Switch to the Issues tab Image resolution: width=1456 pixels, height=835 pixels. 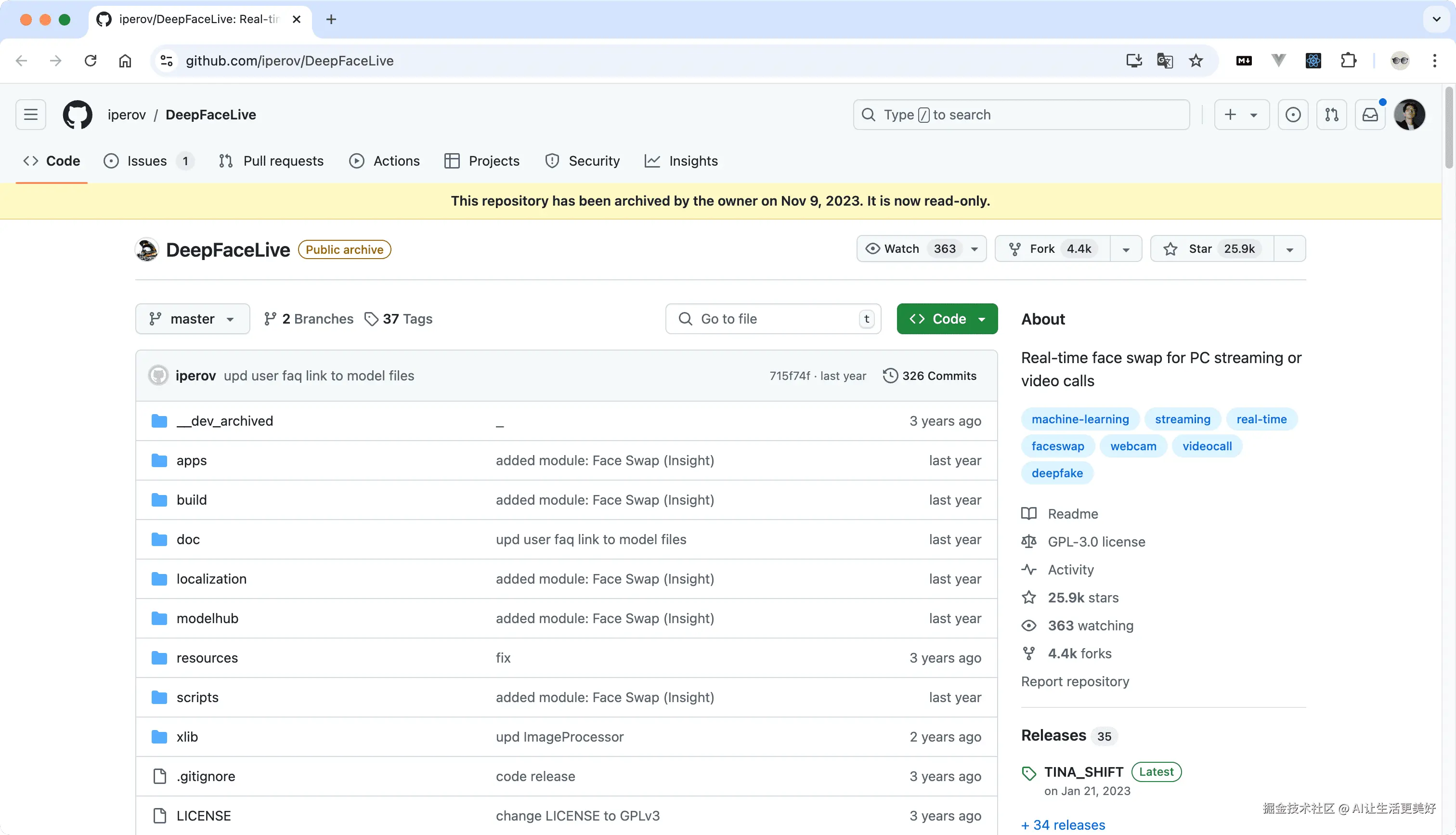(x=147, y=160)
